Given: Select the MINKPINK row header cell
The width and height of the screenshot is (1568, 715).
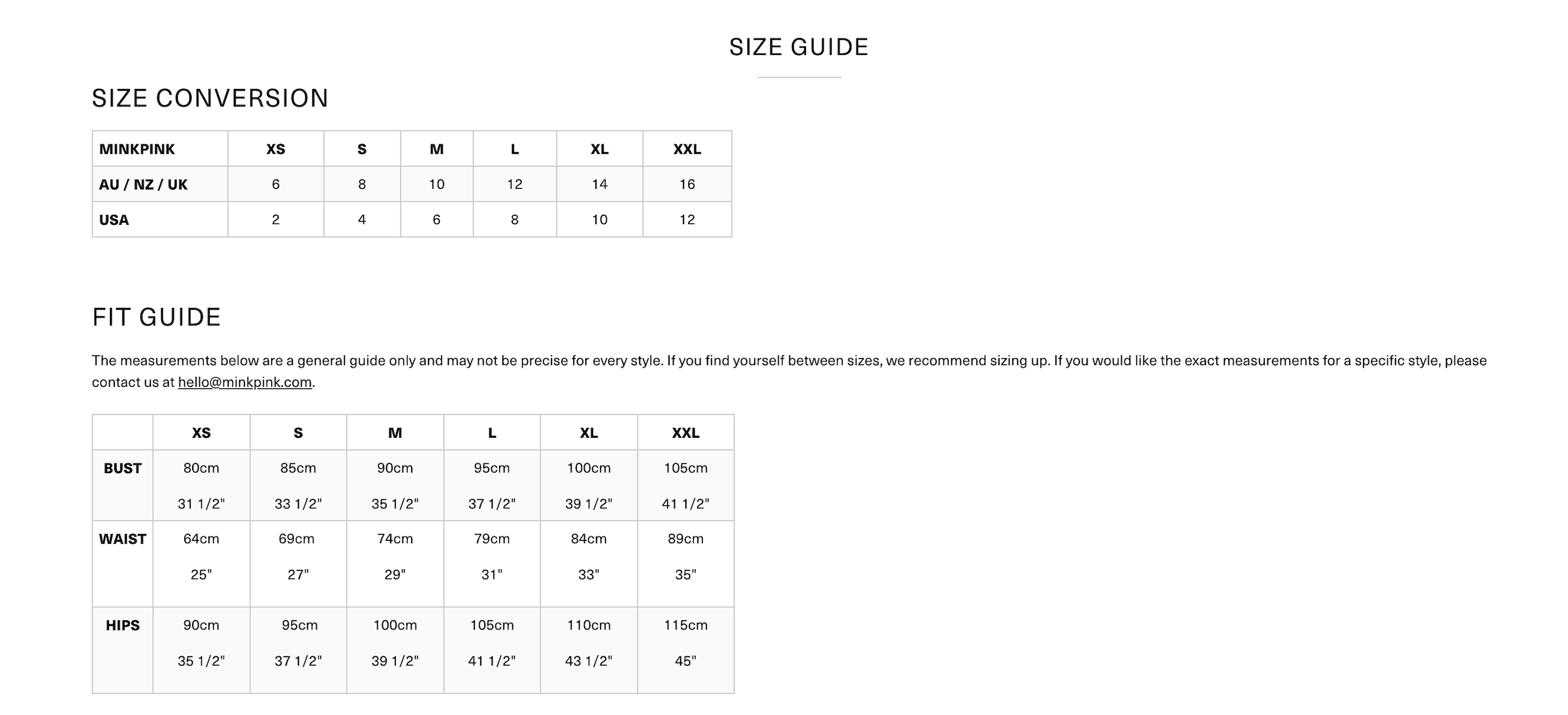Looking at the screenshot, I should (137, 149).
